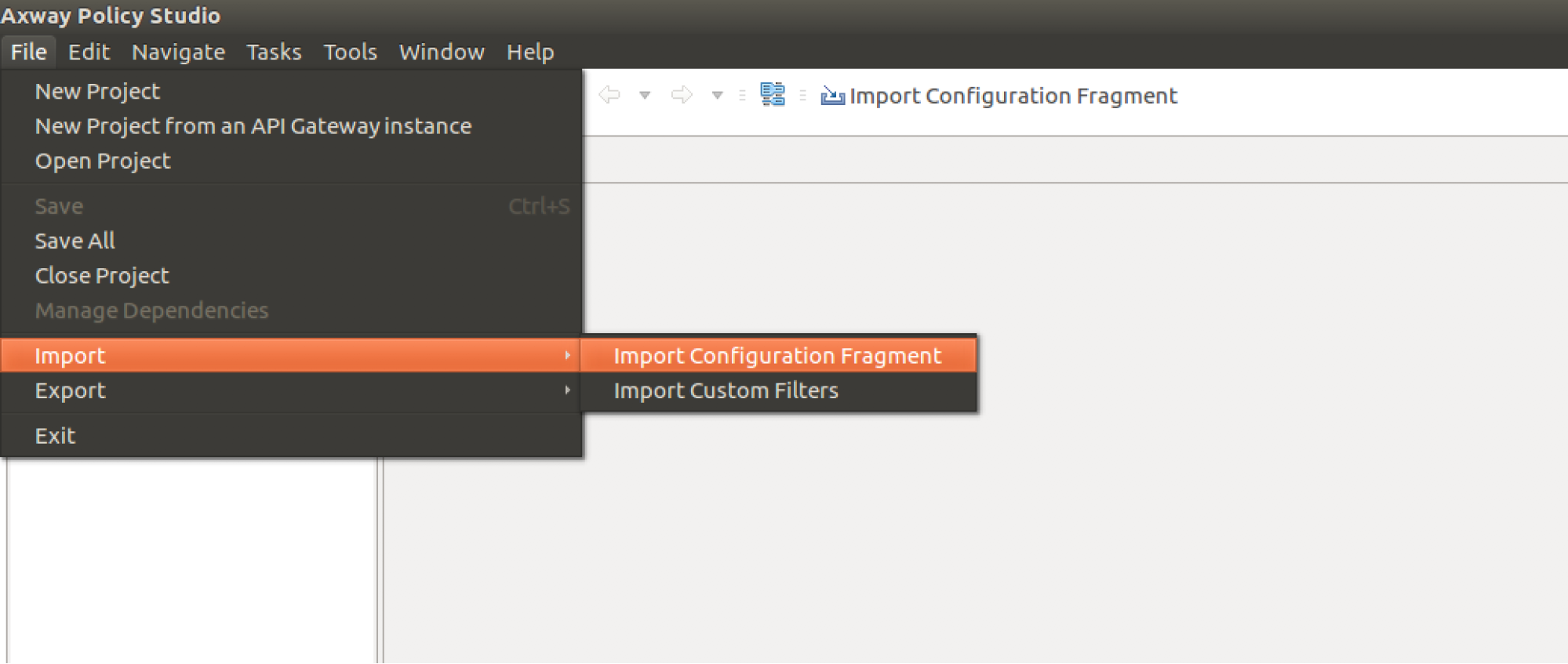Viewport: 1568px width, 664px height.
Task: Select Import Custom Filters
Action: click(x=778, y=390)
